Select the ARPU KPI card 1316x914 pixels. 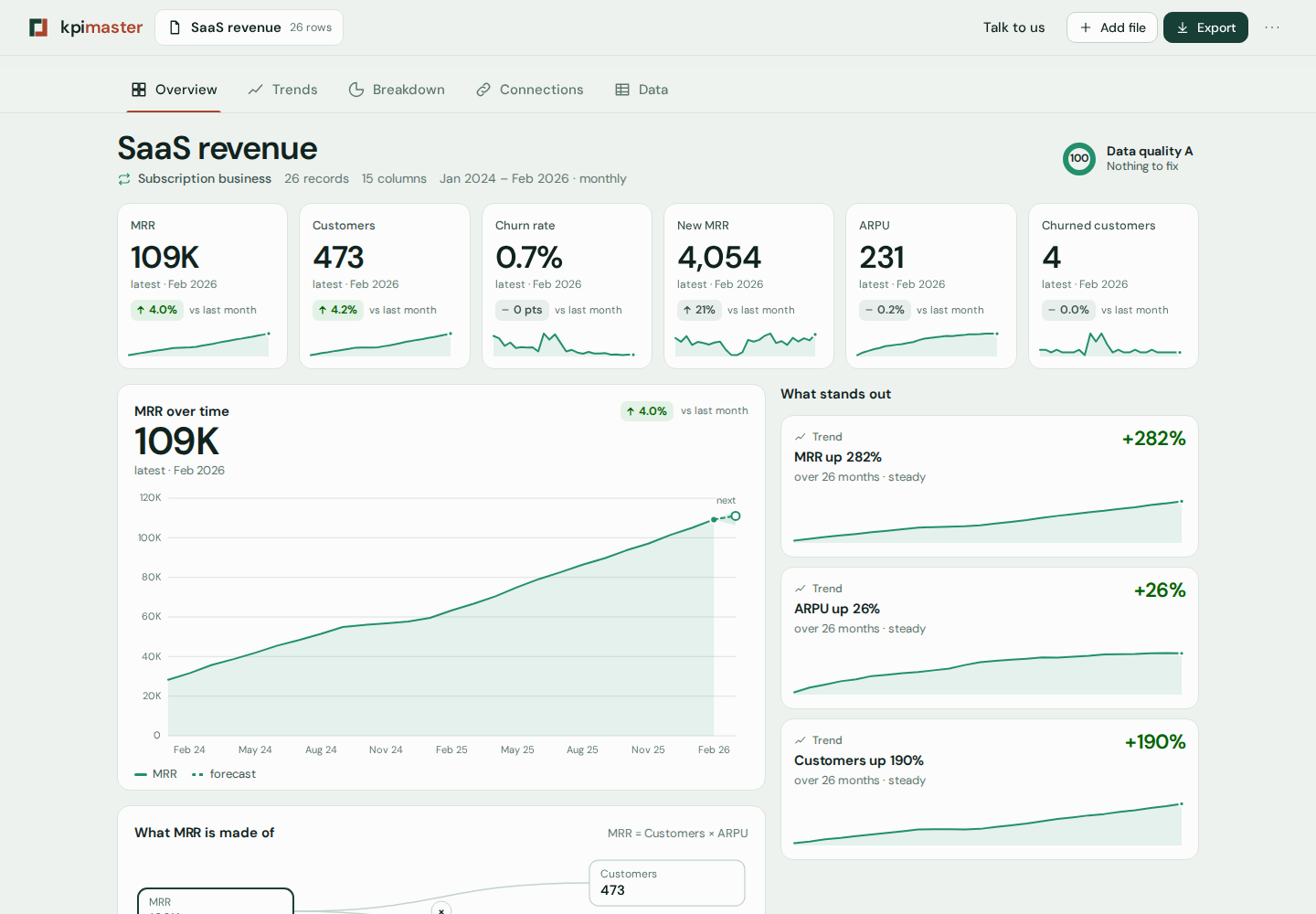[931, 286]
